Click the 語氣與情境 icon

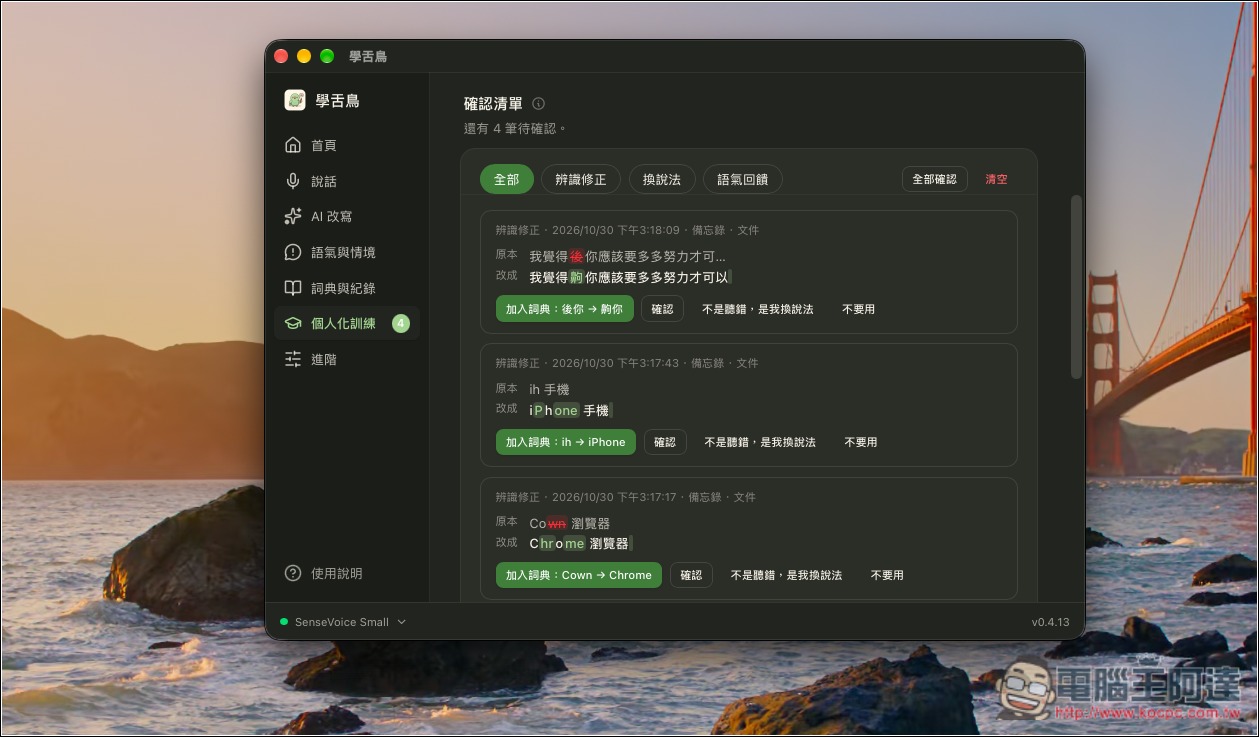(x=293, y=252)
